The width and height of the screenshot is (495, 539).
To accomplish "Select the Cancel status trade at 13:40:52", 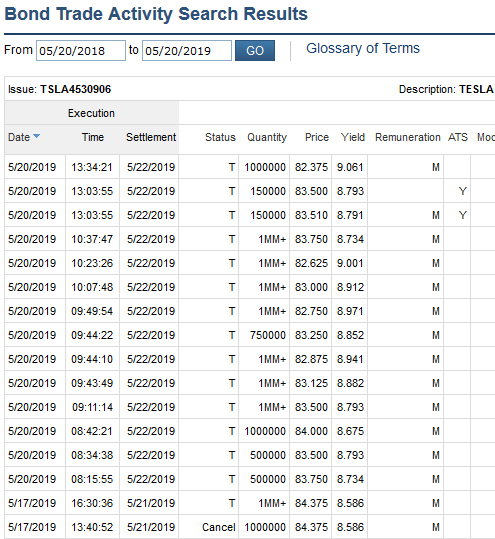I will click(x=250, y=527).
